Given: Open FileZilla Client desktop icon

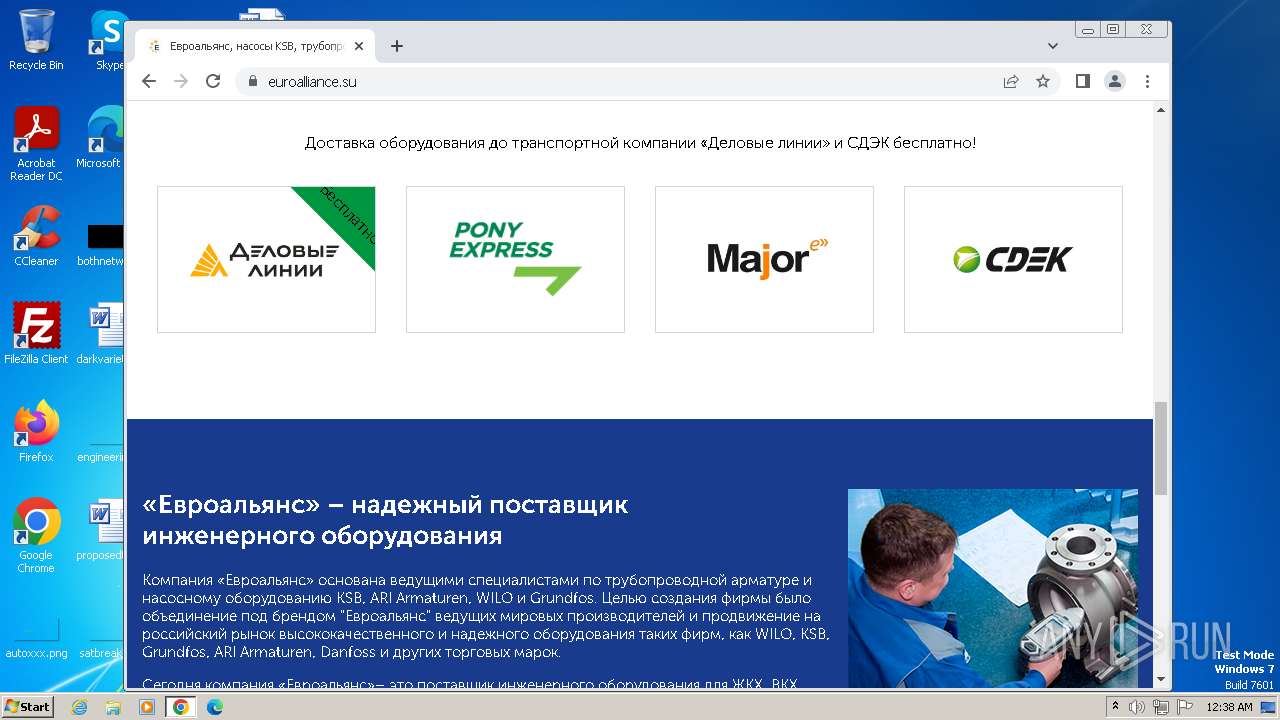Looking at the screenshot, I should tap(36, 333).
